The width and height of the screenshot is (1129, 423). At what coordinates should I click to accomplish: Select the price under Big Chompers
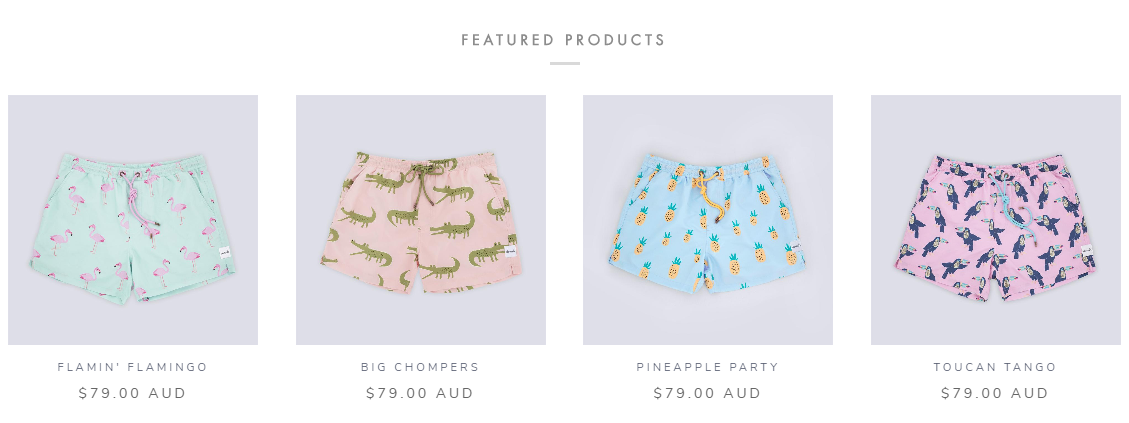[x=420, y=393]
